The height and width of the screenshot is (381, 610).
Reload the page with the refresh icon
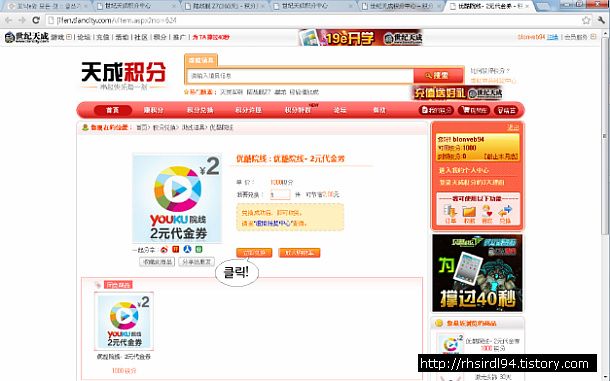pyautogui.click(x=36, y=20)
